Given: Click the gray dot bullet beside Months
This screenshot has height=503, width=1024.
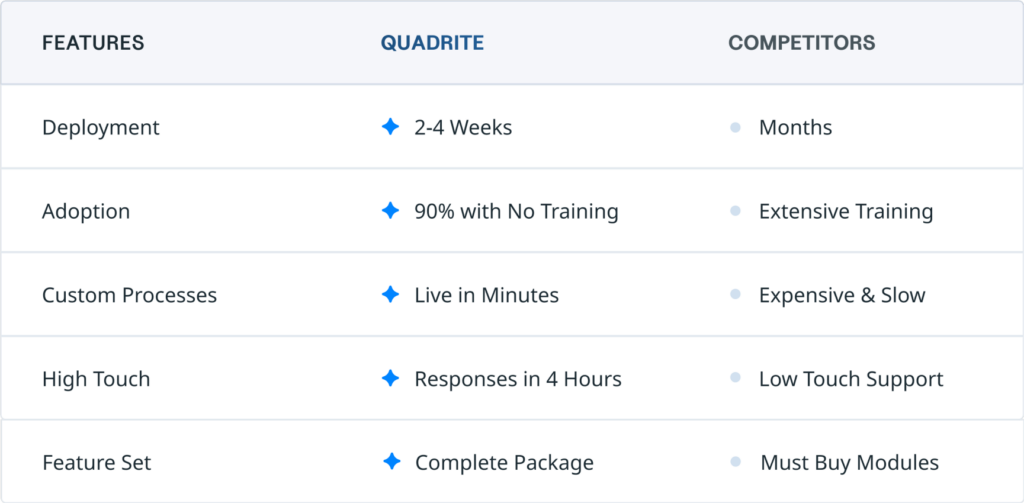Looking at the screenshot, I should tap(735, 127).
